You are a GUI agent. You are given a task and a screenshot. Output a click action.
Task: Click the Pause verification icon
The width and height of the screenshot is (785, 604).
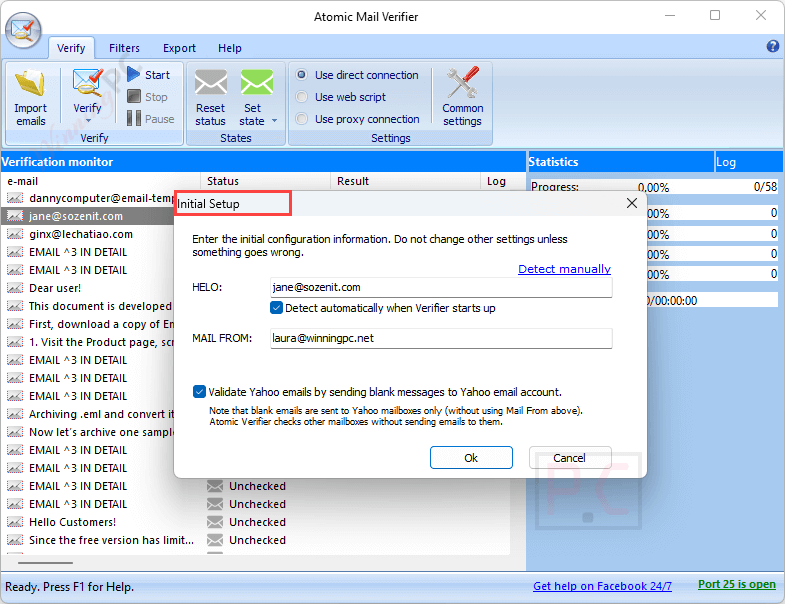click(134, 118)
